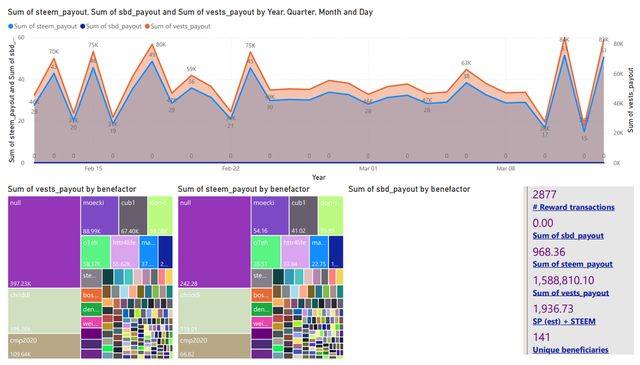Click the Sum of sbd_payout by benefactor title
640x365 pixels.
point(409,189)
